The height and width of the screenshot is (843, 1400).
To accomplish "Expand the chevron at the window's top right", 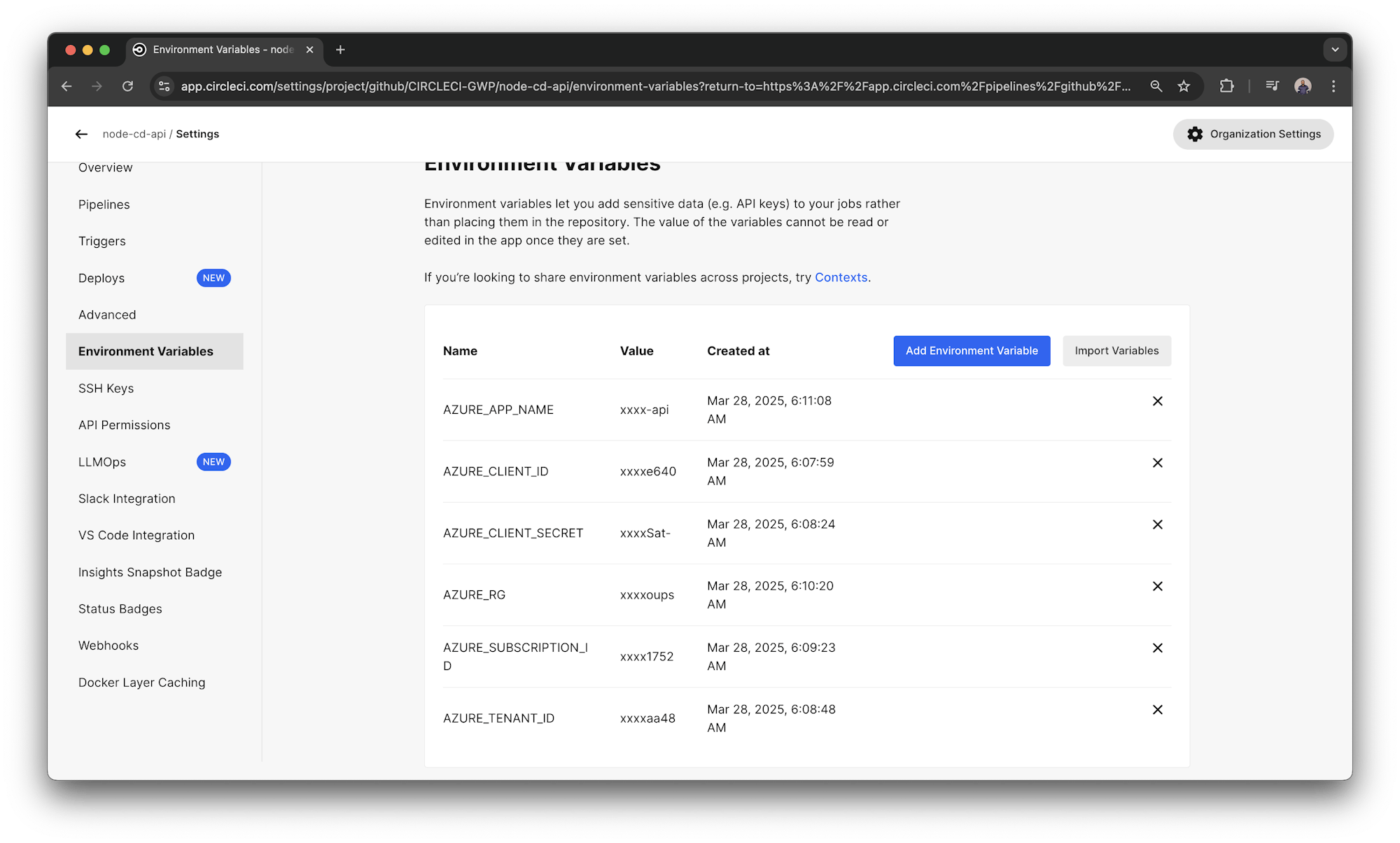I will [x=1335, y=49].
